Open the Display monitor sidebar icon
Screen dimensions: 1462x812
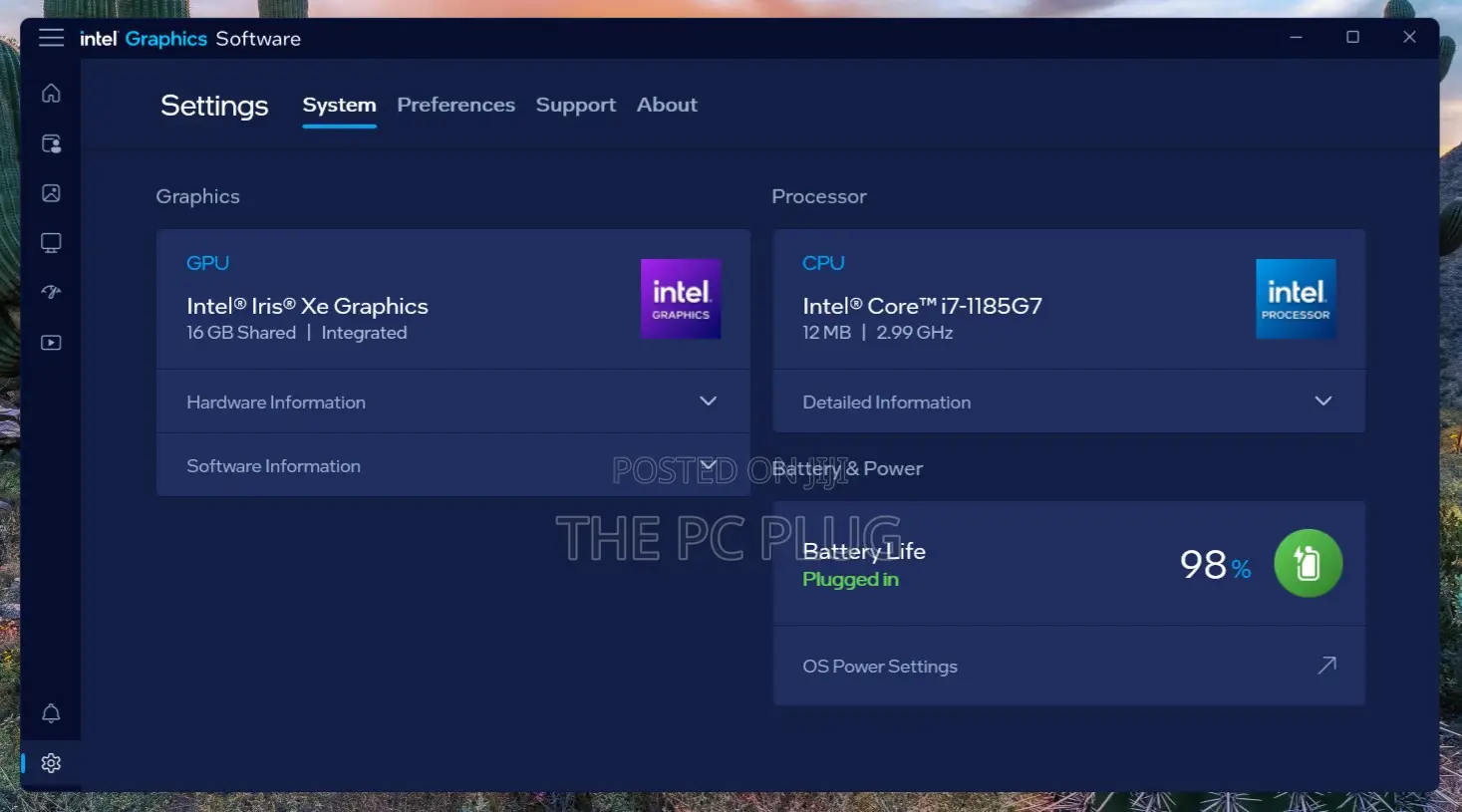(51, 243)
